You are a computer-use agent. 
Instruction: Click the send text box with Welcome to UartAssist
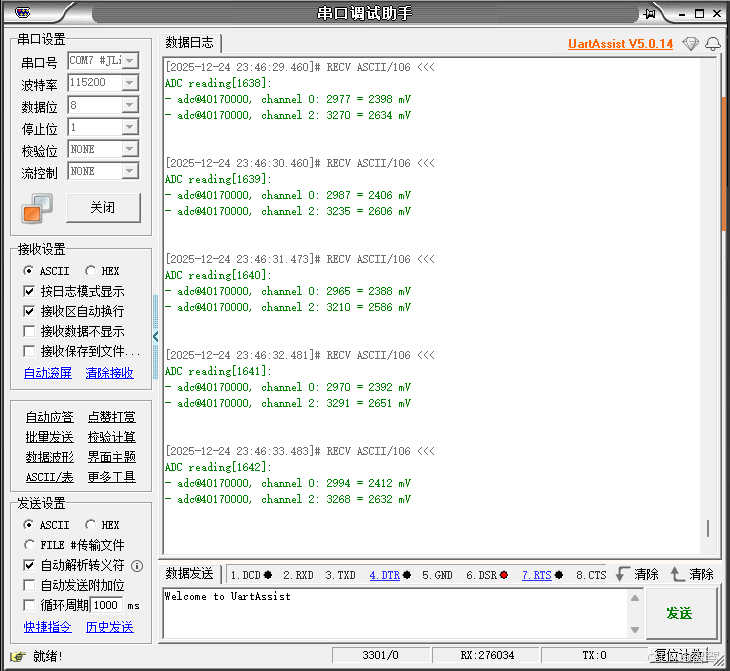(x=395, y=613)
